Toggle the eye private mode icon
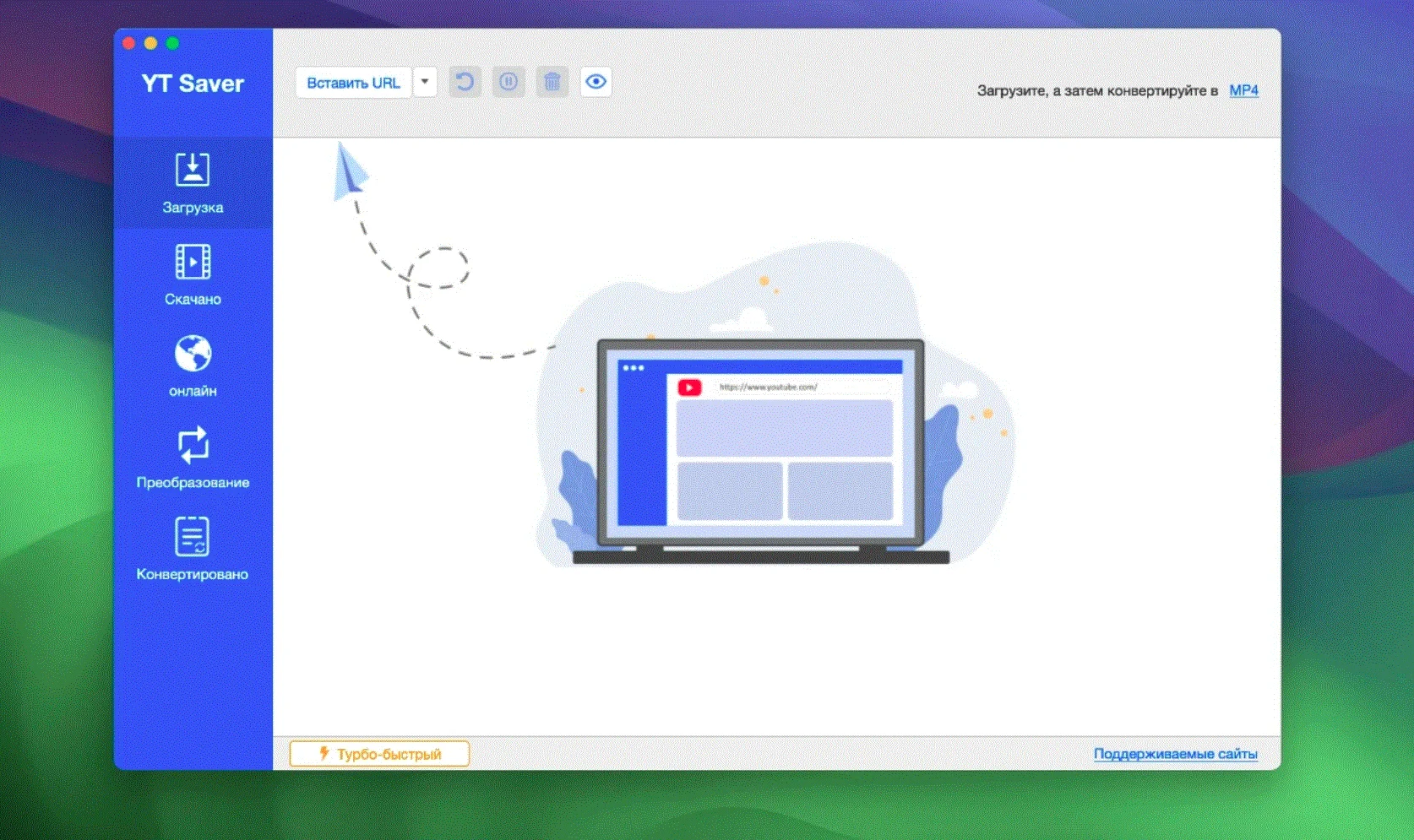This screenshot has height=840, width=1414. pyautogui.click(x=596, y=82)
